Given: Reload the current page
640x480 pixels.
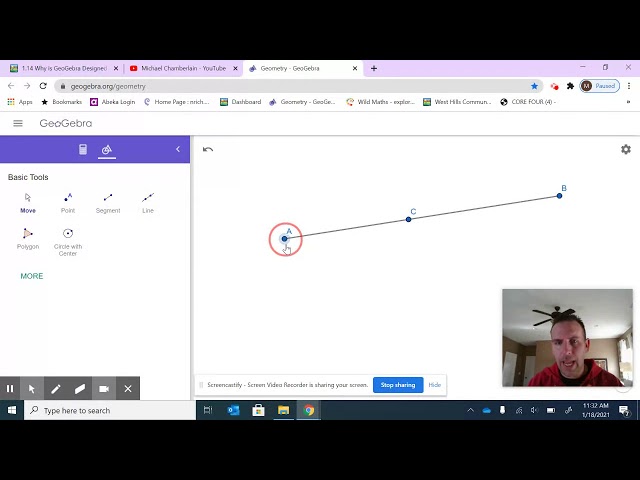Looking at the screenshot, I should tap(43, 86).
